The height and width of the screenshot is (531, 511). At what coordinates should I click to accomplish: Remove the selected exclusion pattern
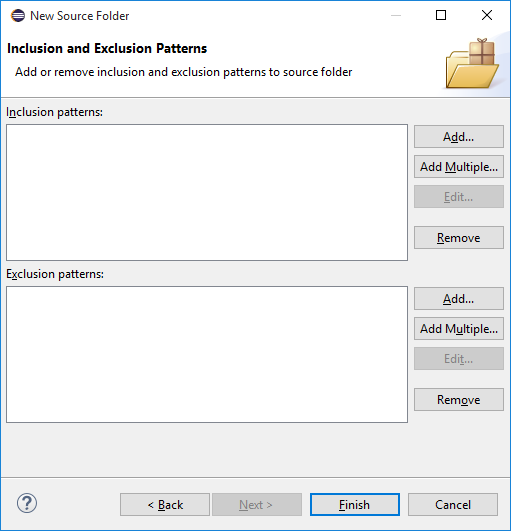pyautogui.click(x=459, y=400)
